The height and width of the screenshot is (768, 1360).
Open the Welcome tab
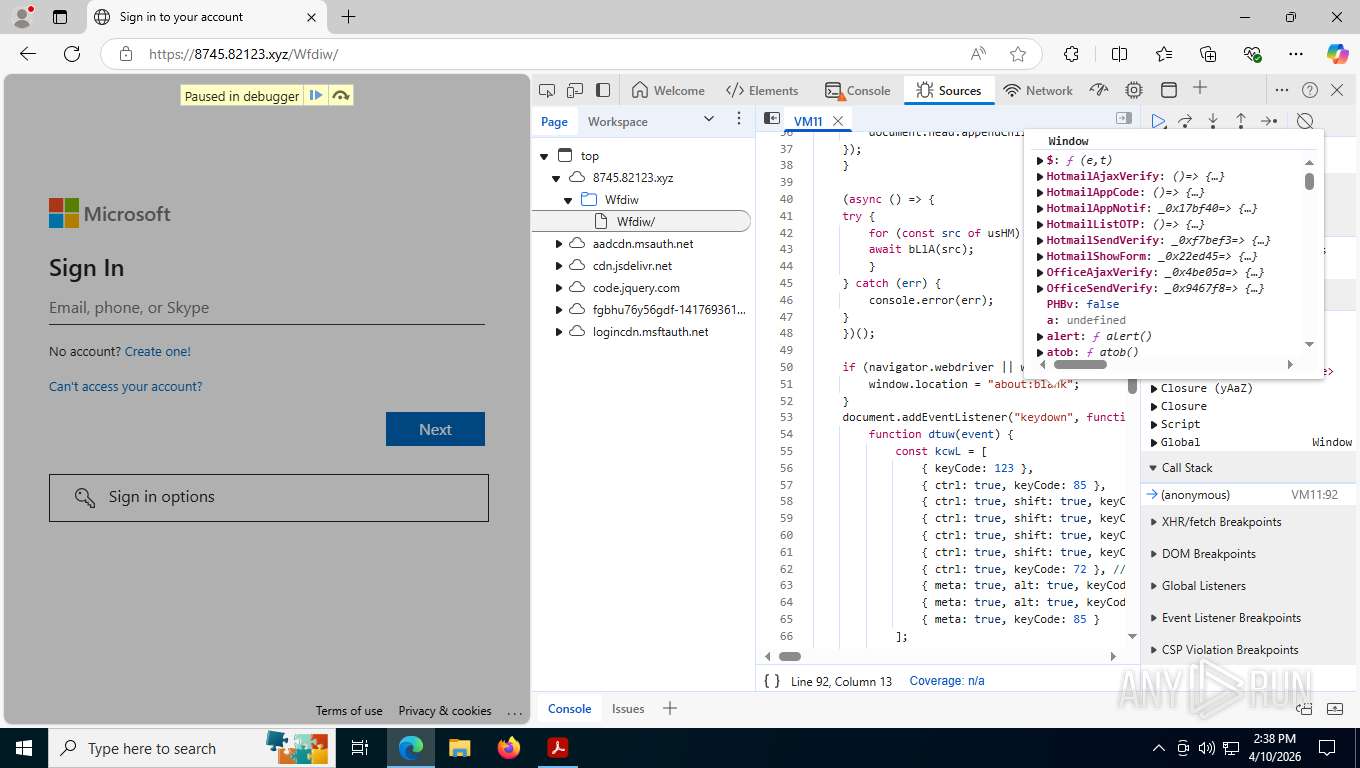[x=668, y=90]
